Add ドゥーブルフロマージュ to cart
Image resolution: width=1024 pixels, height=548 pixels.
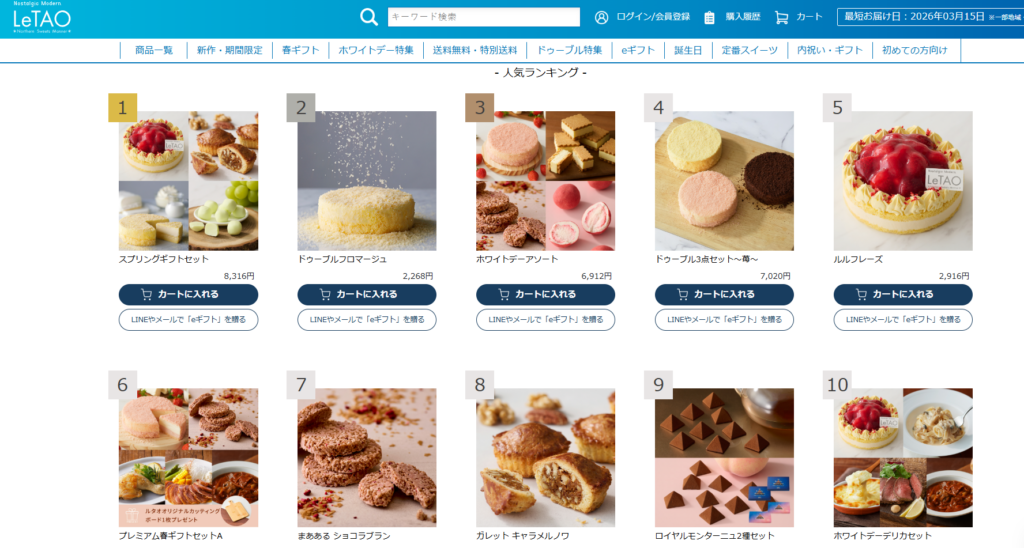[367, 295]
